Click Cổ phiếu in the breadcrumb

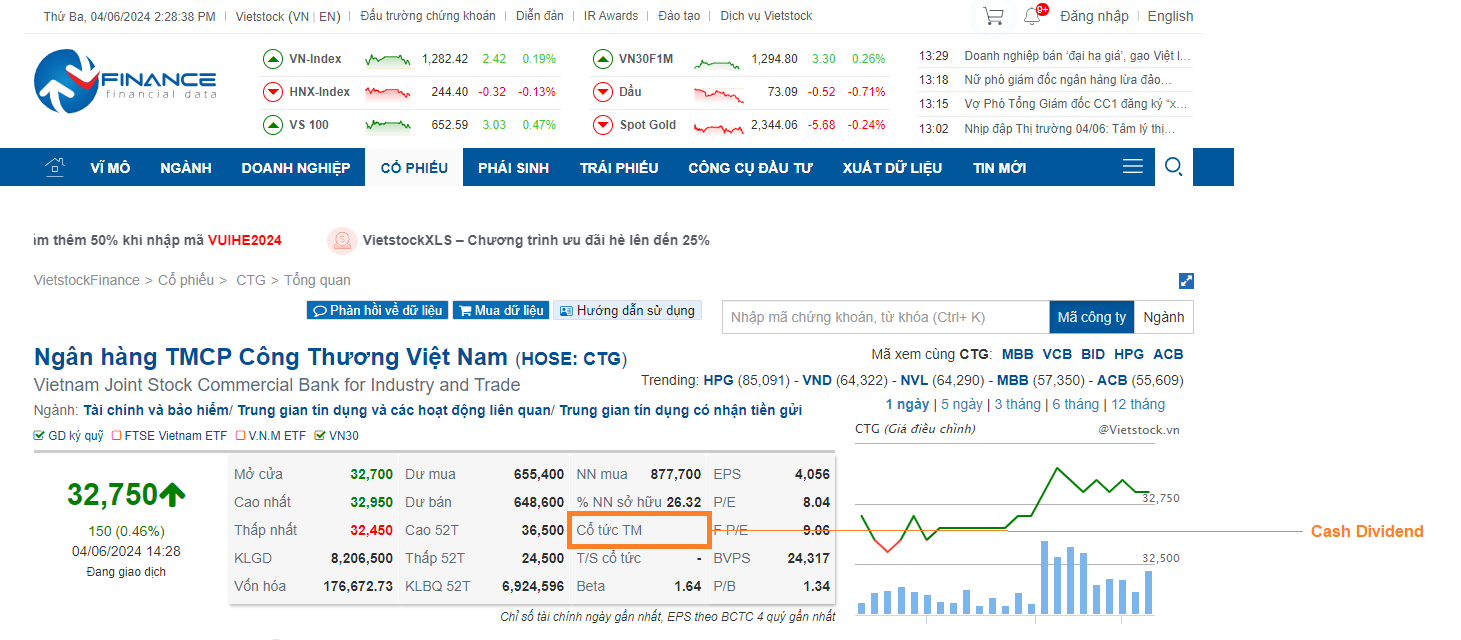tap(186, 280)
